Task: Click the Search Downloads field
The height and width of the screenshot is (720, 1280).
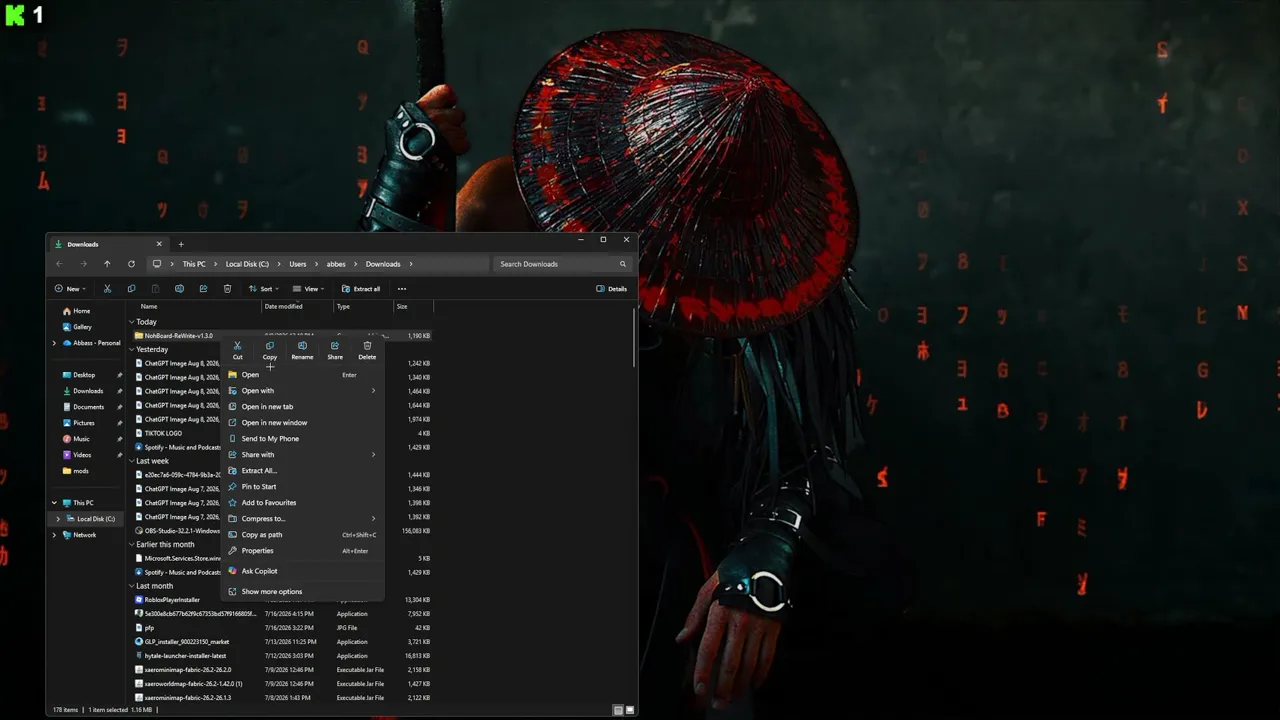Action: pyautogui.click(x=563, y=264)
